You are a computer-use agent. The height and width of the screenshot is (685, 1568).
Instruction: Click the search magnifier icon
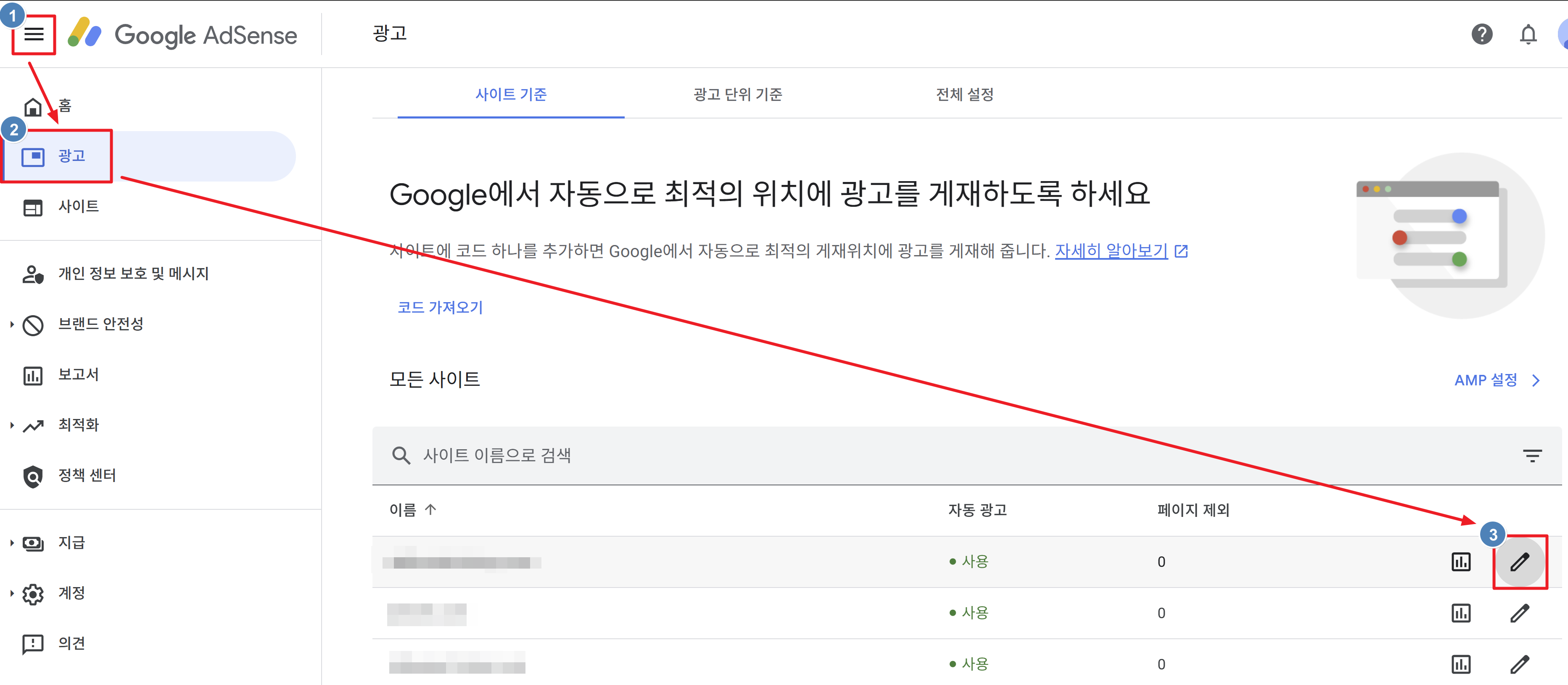401,455
